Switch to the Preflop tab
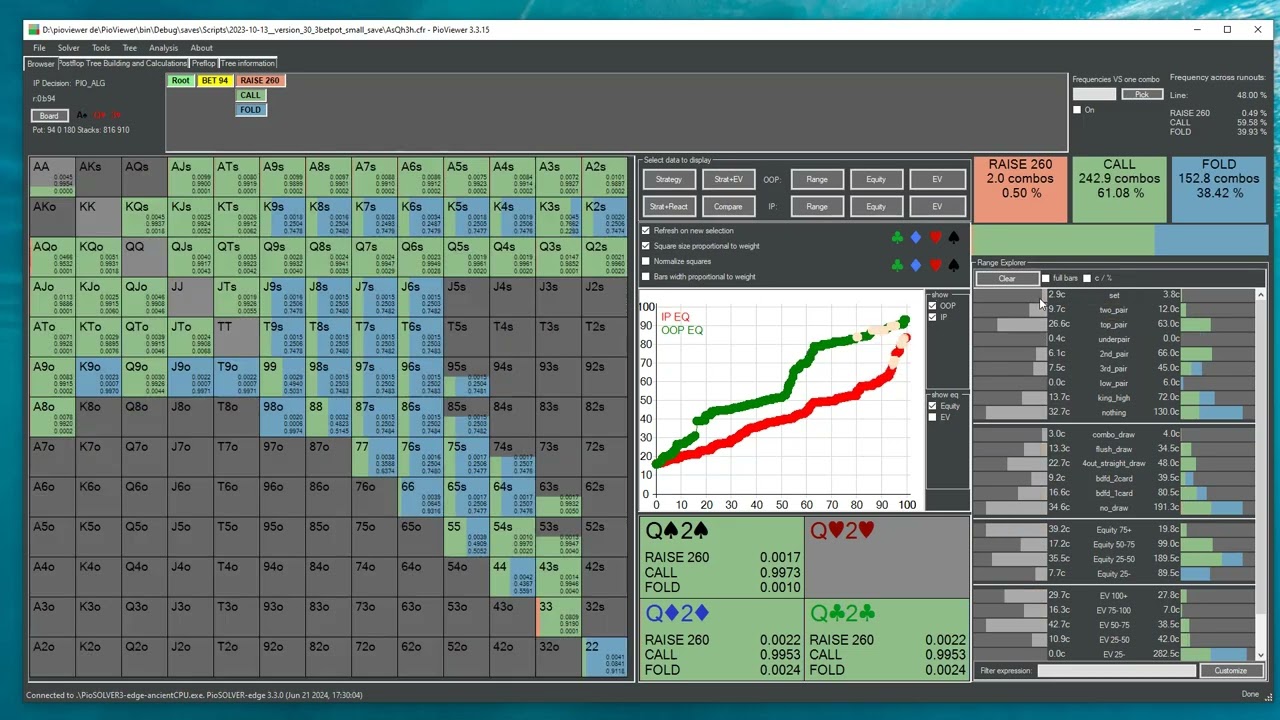The height and width of the screenshot is (720, 1280). click(204, 63)
